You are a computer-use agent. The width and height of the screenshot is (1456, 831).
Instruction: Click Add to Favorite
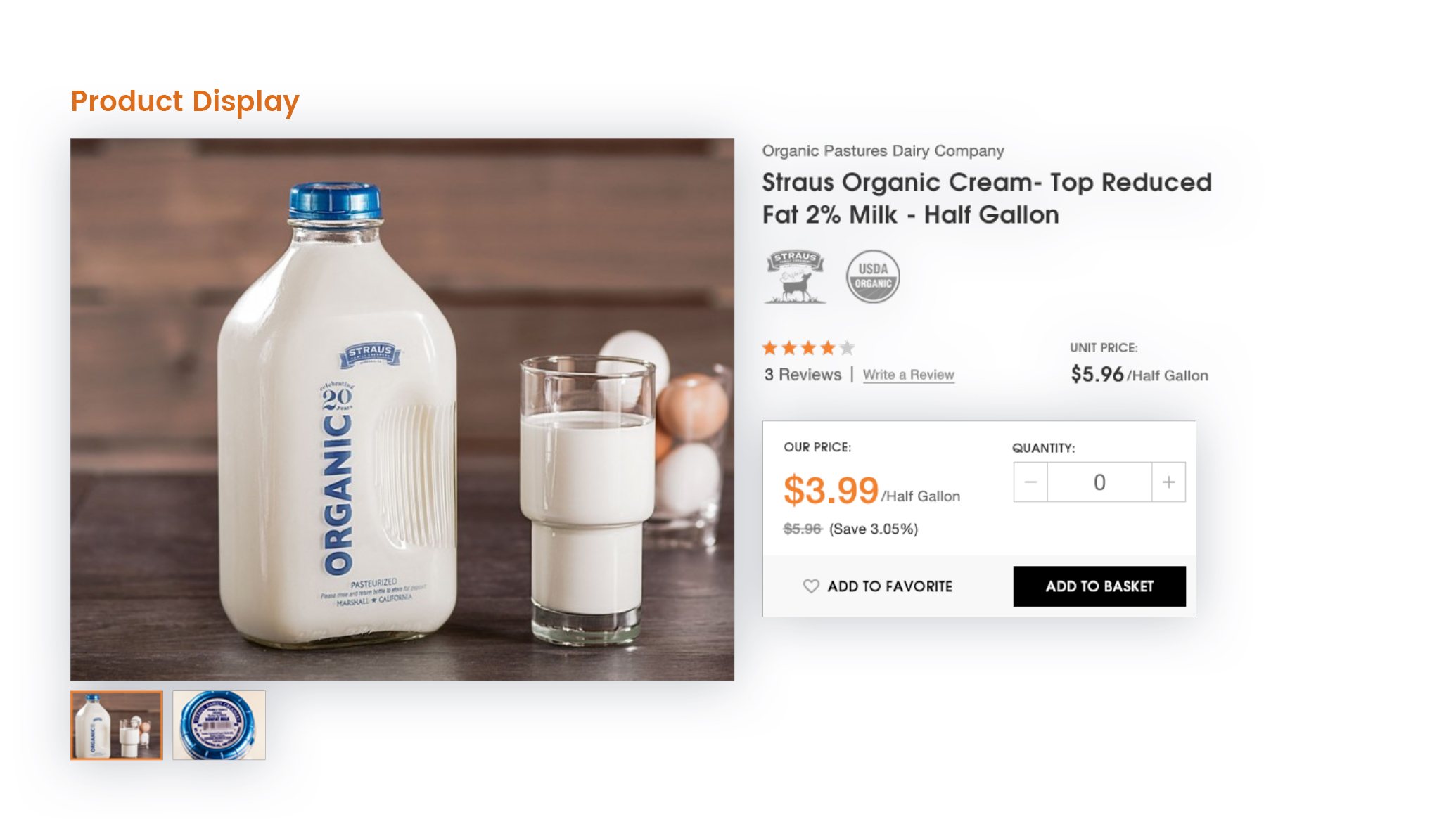tap(878, 586)
